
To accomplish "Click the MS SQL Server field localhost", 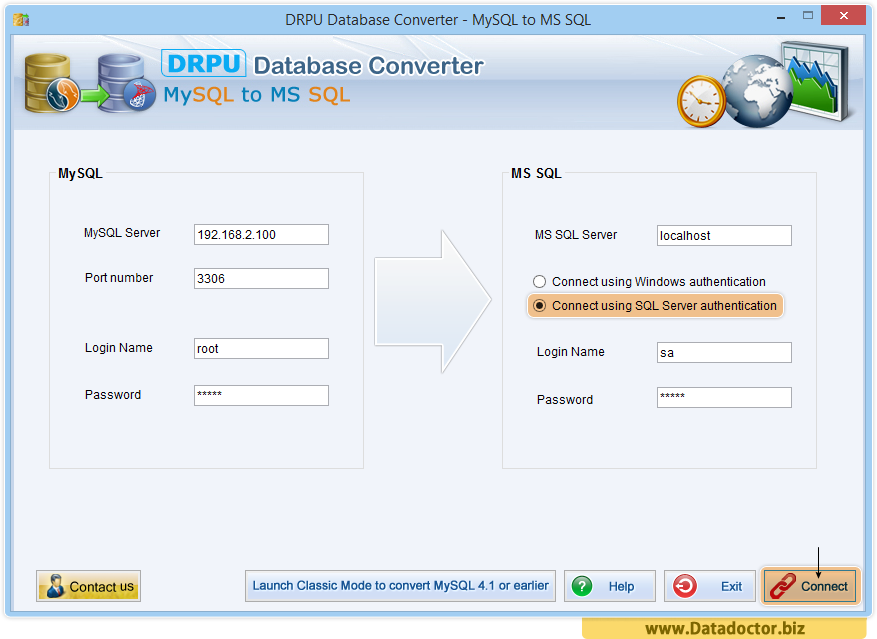I will point(724,236).
